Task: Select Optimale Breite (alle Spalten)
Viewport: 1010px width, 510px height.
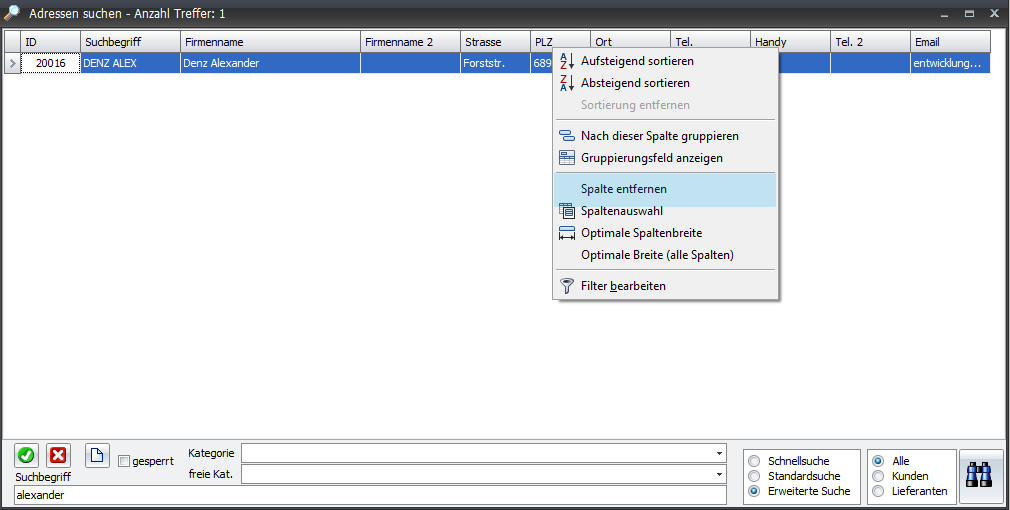Action: 657,255
